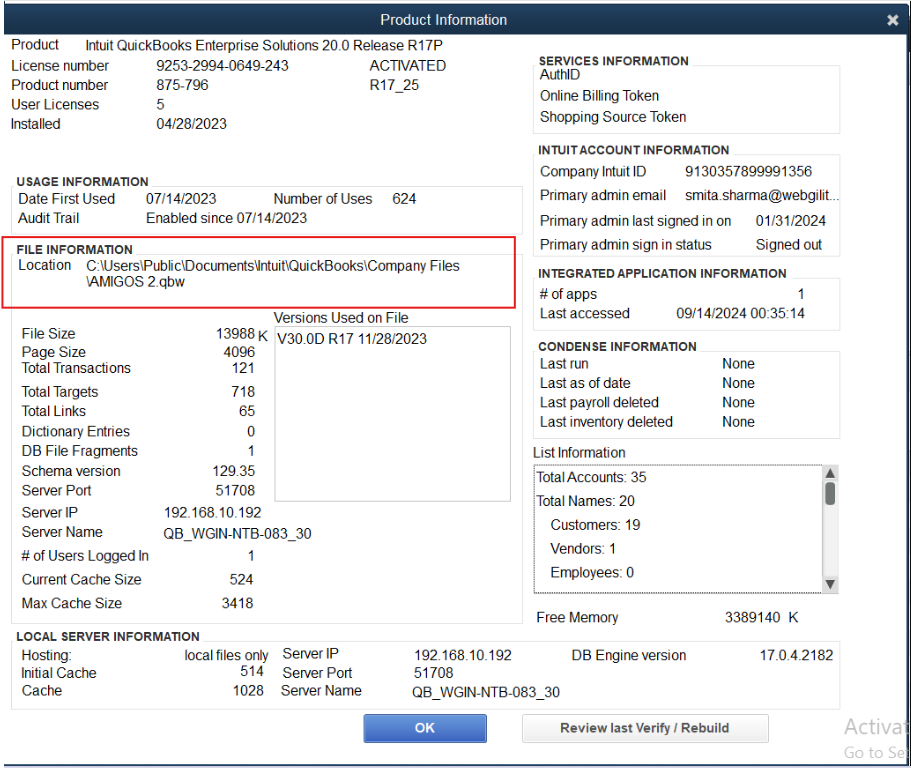Click the DB Engine version 17.0.4.2182
The height and width of the screenshot is (768, 911).
[796, 655]
